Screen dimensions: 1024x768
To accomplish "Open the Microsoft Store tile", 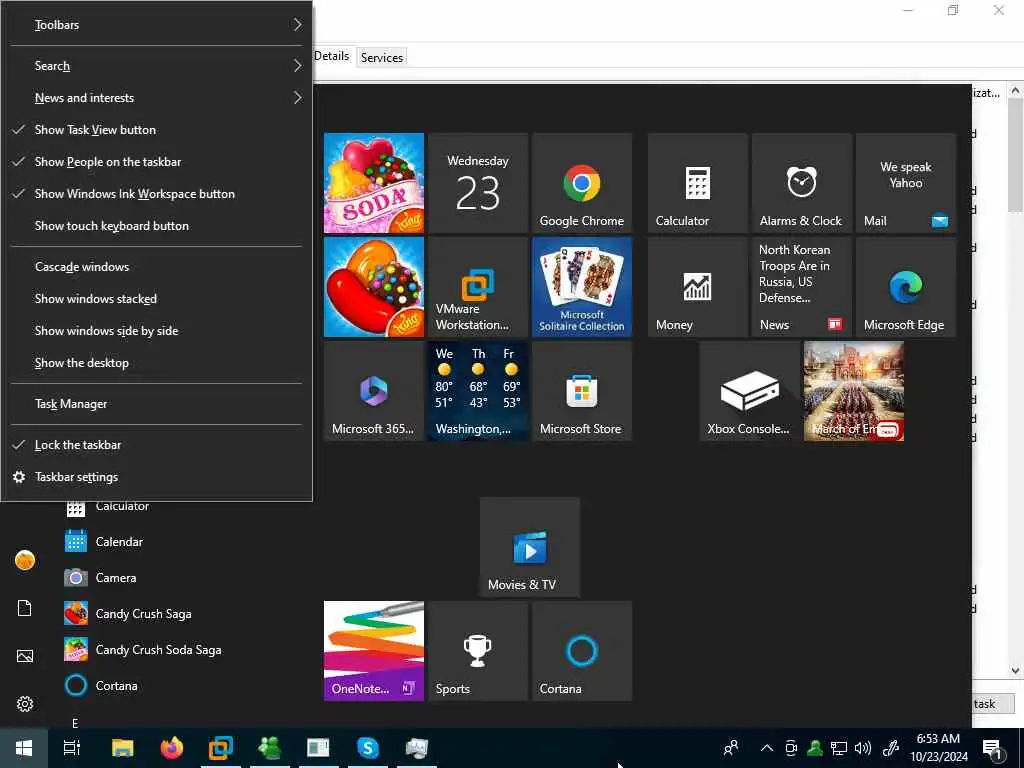I will (581, 391).
